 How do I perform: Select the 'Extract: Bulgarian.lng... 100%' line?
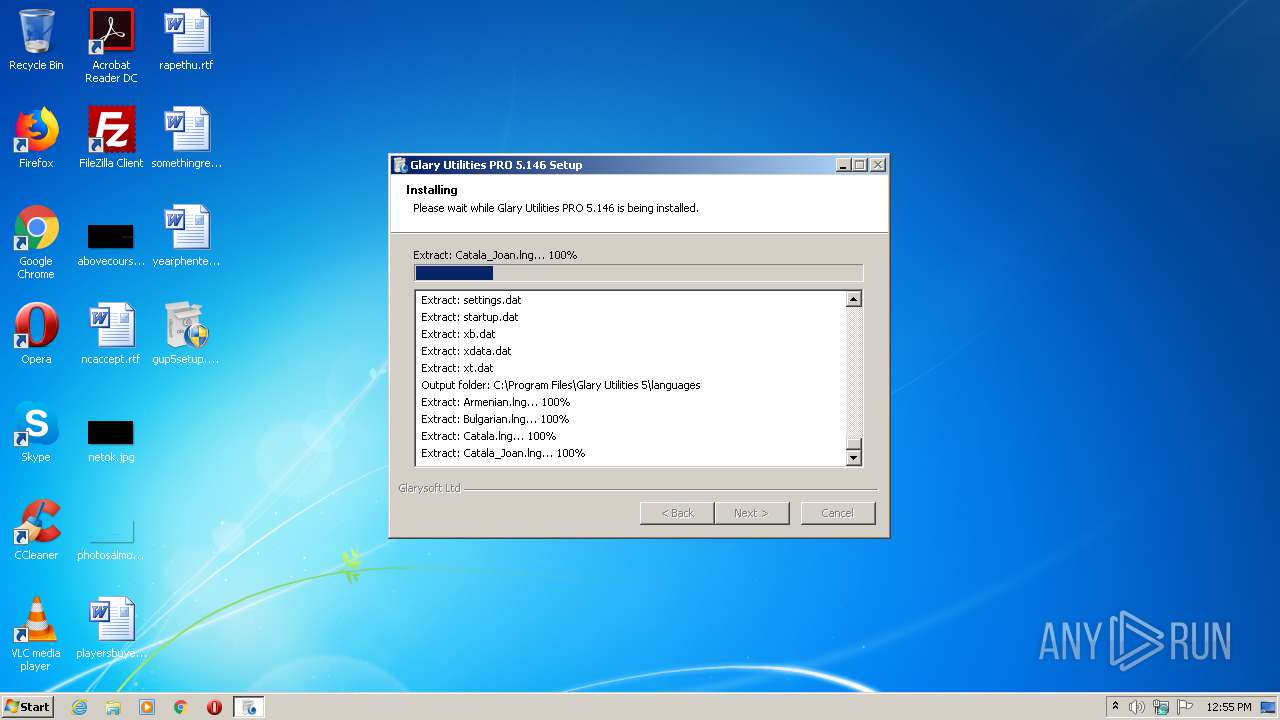coord(495,419)
